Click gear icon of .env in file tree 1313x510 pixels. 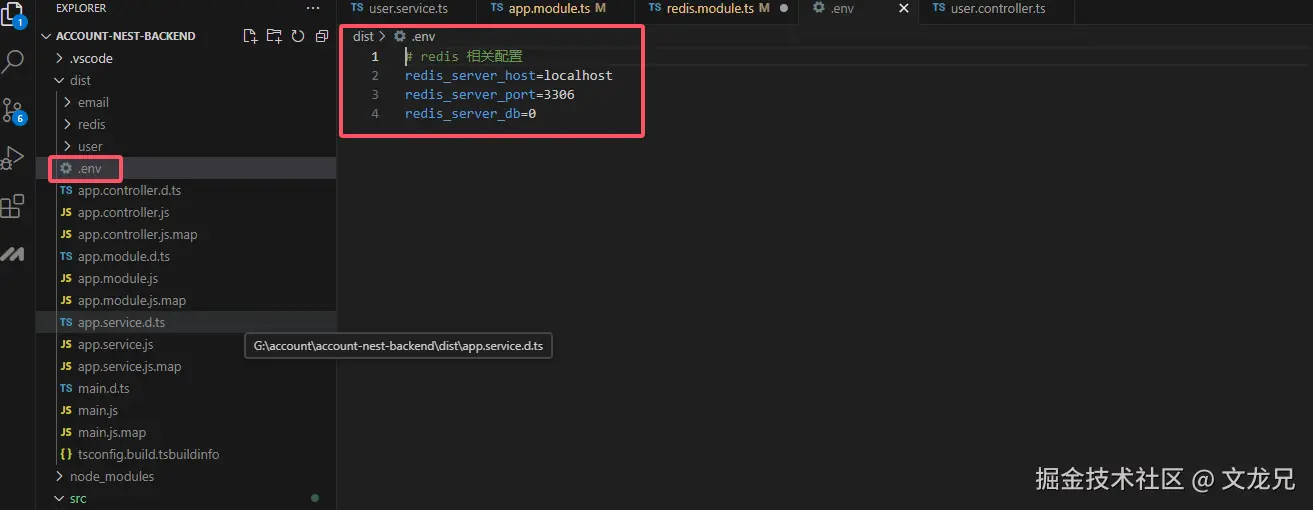click(x=66, y=168)
